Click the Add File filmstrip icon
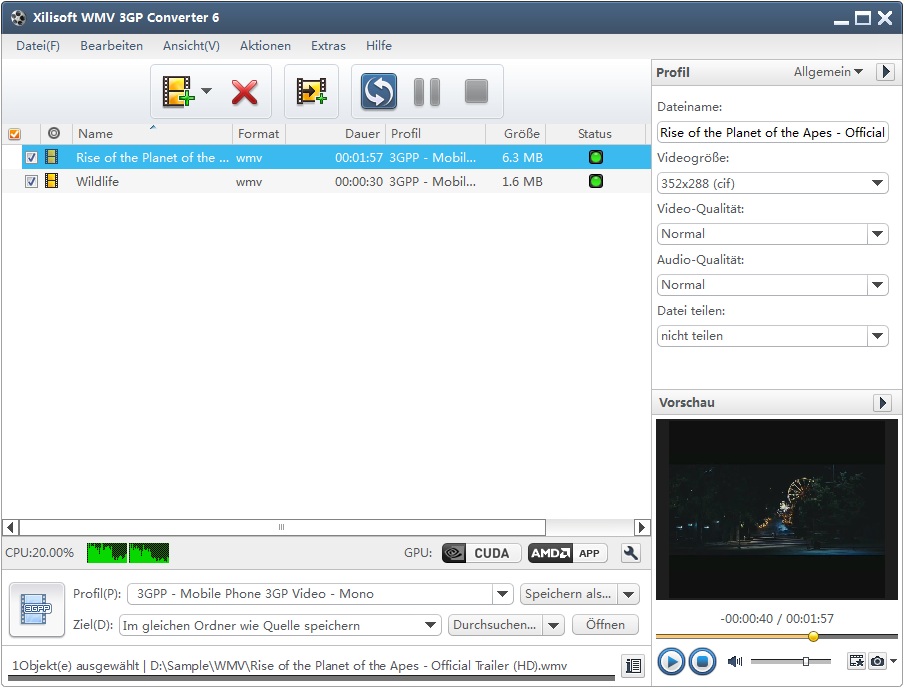This screenshot has width=905, height=688. click(x=177, y=92)
